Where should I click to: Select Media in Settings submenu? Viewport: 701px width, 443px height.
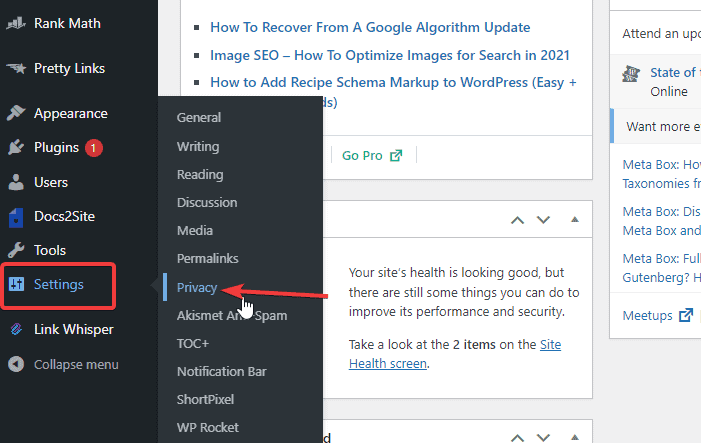(195, 230)
